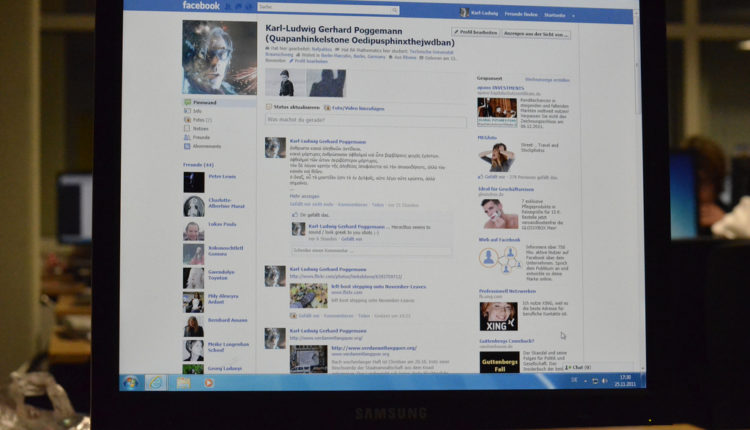Image resolution: width=750 pixels, height=430 pixels.
Task: Open Windows Explorer folder taskbar icon
Action: [x=183, y=383]
